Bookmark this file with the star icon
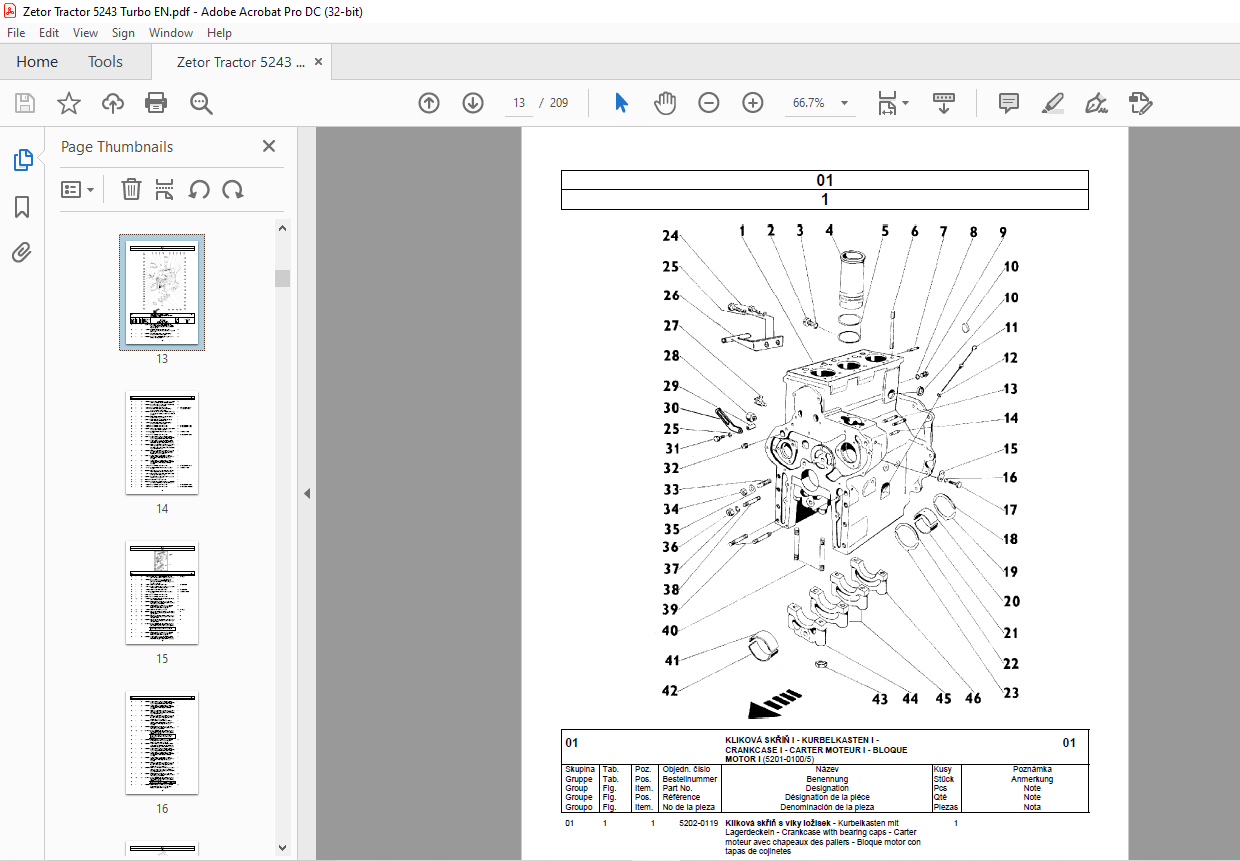The height and width of the screenshot is (861, 1240). pyautogui.click(x=68, y=103)
